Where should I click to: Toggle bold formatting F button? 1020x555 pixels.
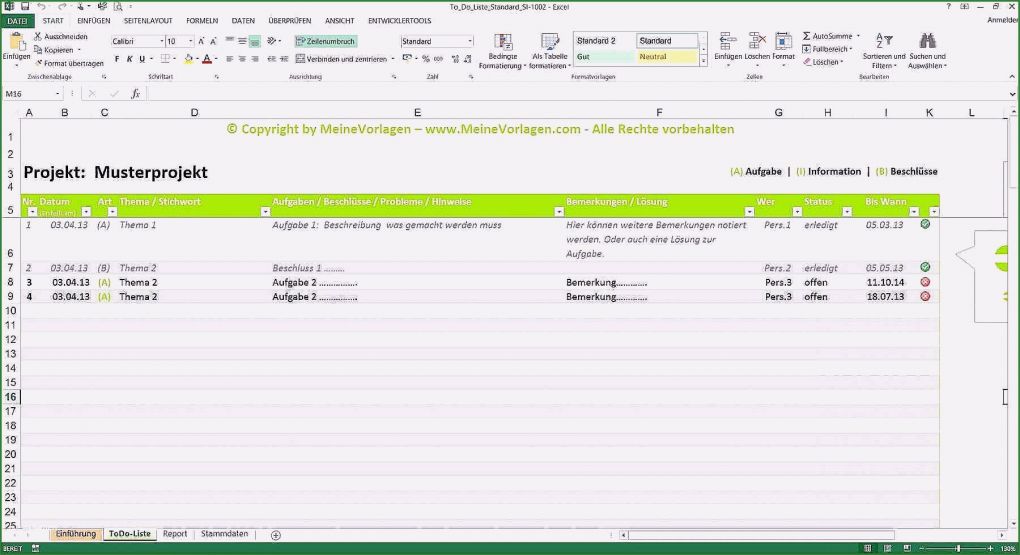pyautogui.click(x=116, y=59)
